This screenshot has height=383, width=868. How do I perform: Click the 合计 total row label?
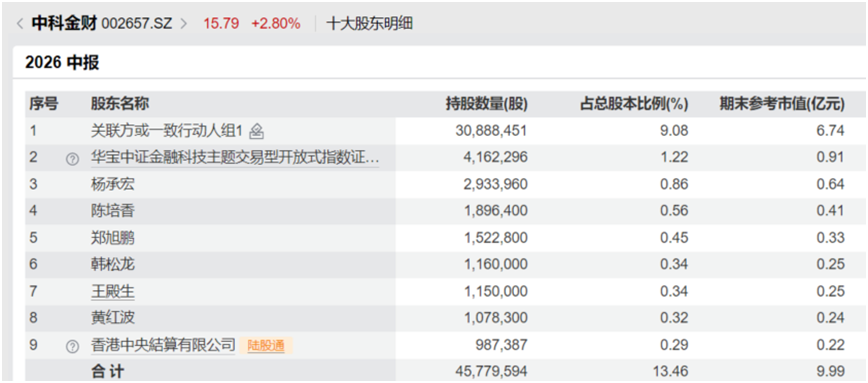tap(107, 371)
